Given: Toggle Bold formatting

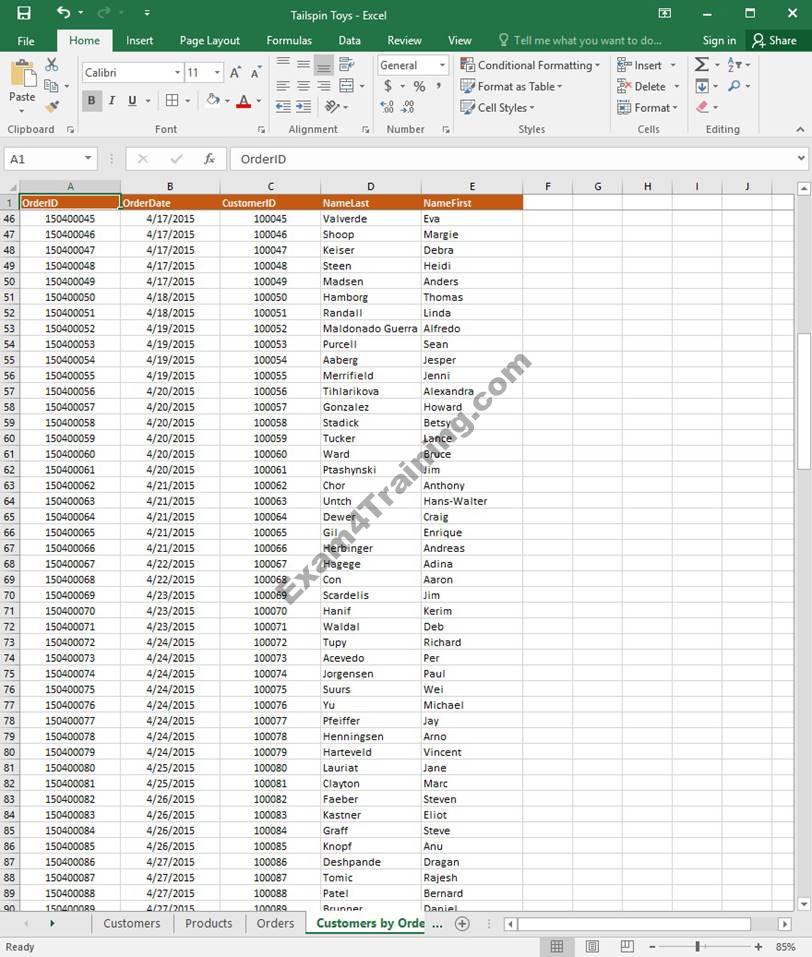Looking at the screenshot, I should (91, 100).
